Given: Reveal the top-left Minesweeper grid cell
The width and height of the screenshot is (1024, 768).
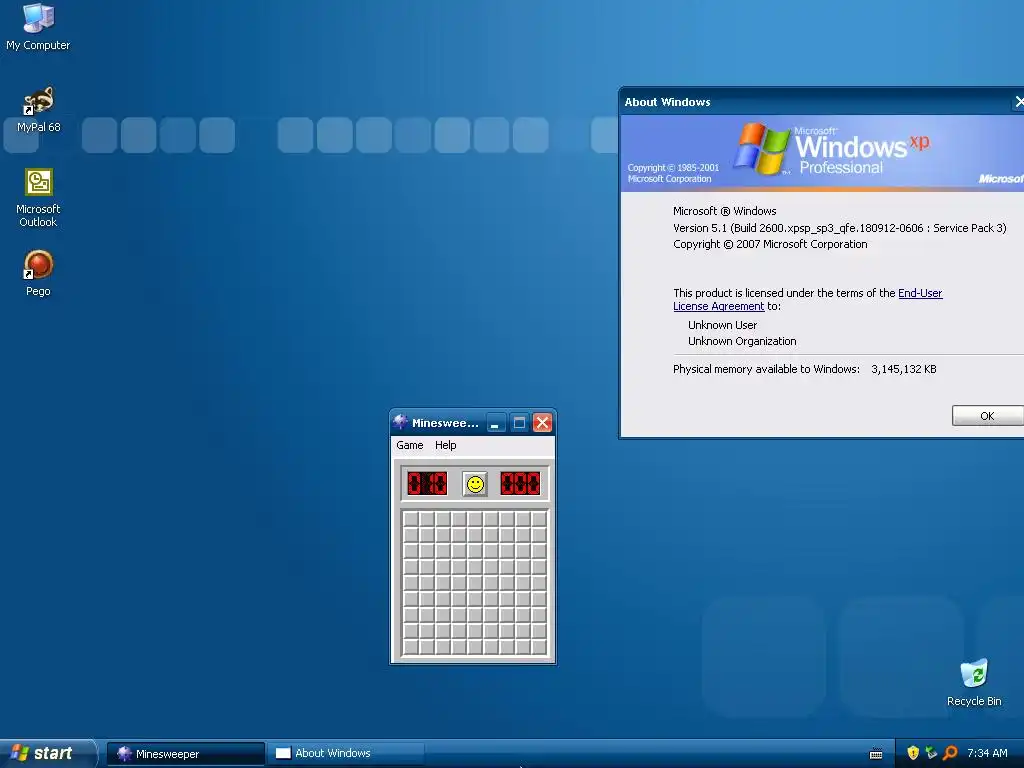Looking at the screenshot, I should pyautogui.click(x=411, y=519).
